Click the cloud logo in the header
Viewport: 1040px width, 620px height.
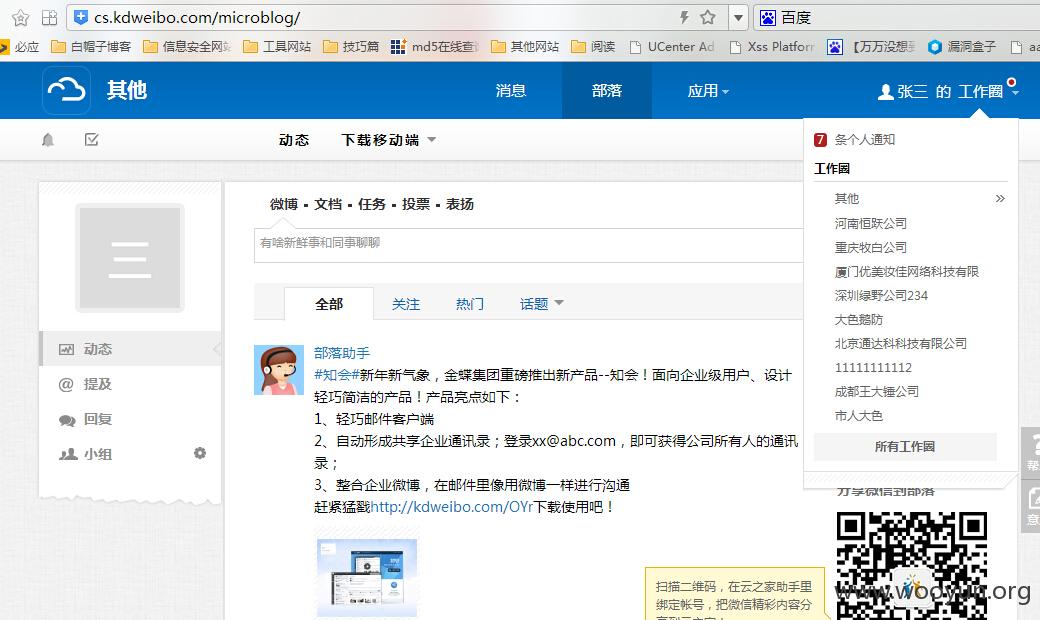[66, 90]
